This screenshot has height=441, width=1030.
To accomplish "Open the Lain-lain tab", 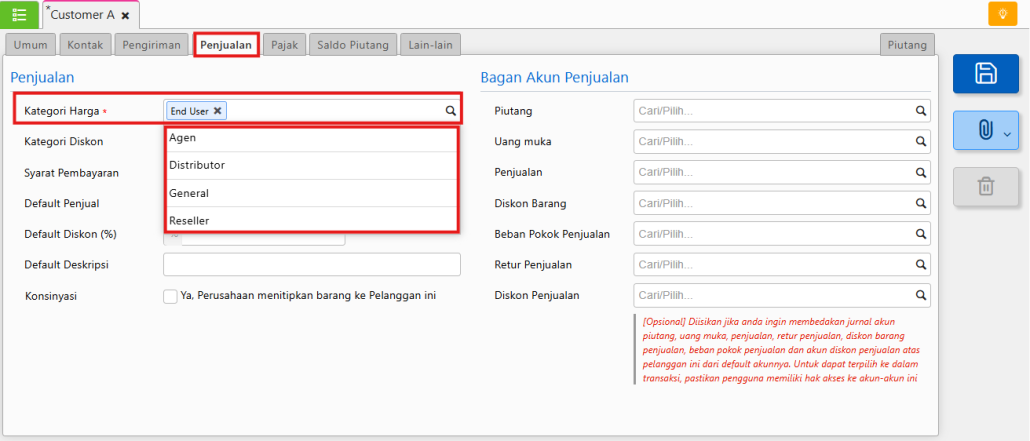I will [430, 45].
